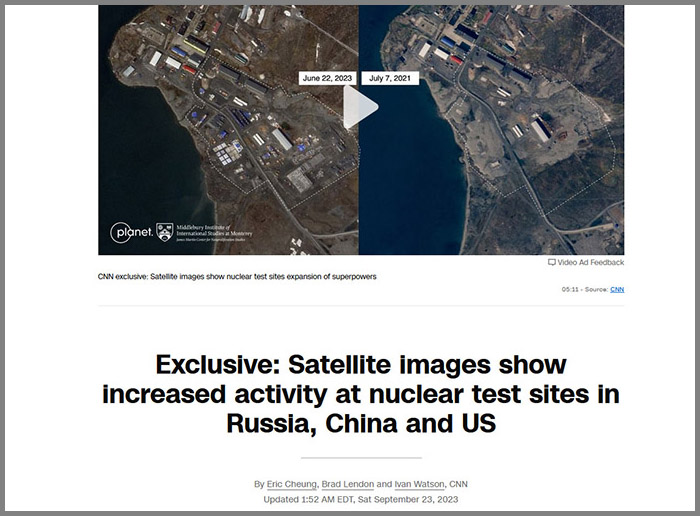The height and width of the screenshot is (516, 700).
Task: Click the Video Ad Feedback icon
Action: 552,262
